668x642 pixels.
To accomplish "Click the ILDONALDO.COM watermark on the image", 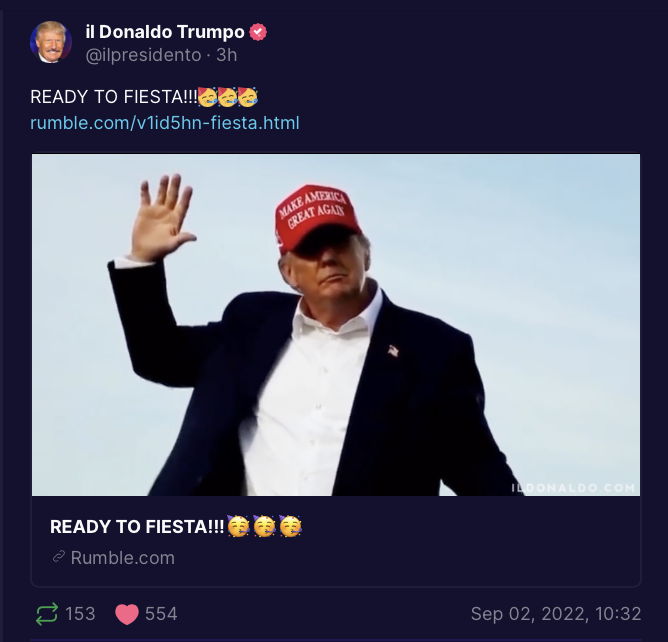I will [573, 488].
